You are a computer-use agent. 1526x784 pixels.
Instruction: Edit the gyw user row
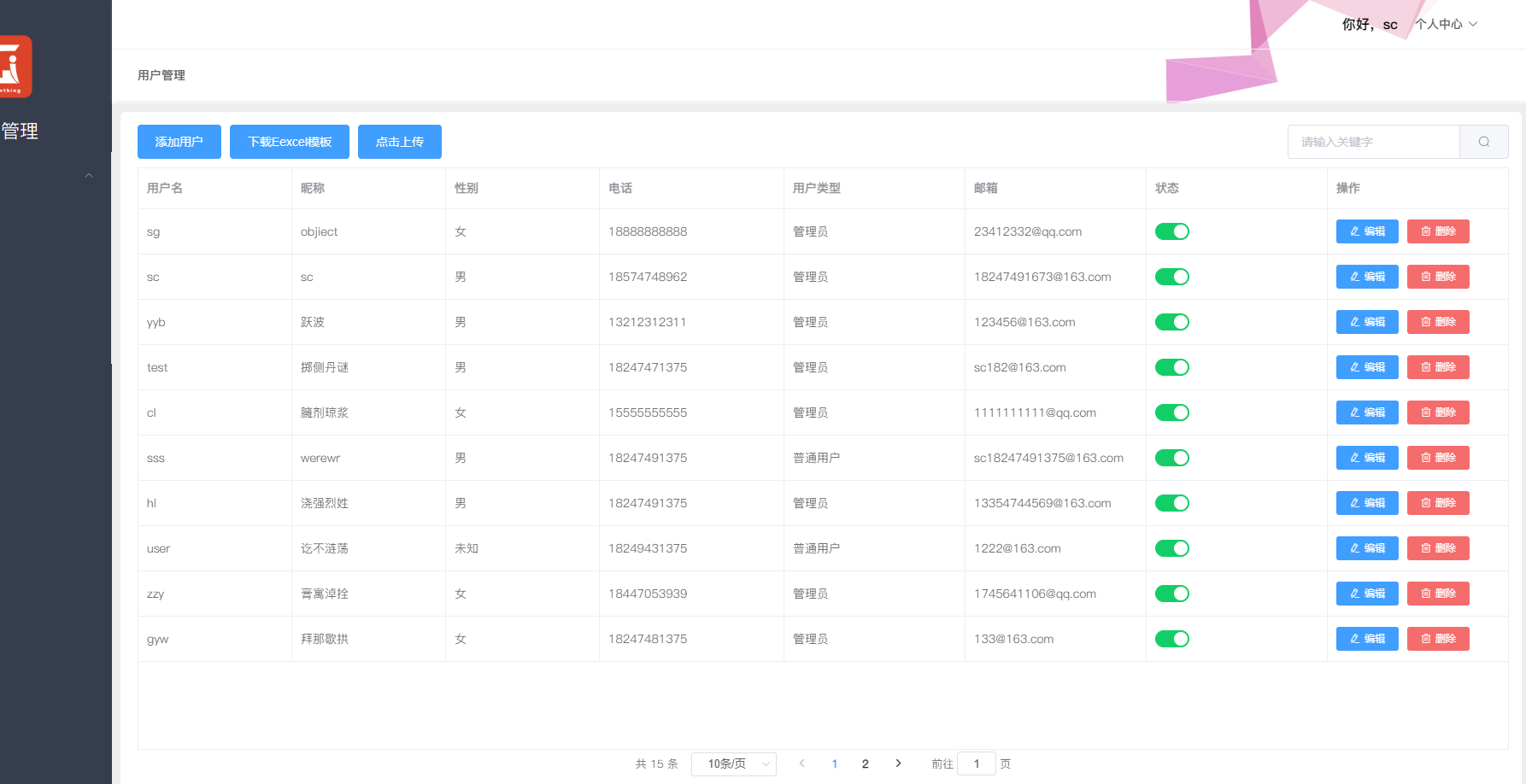pos(1367,639)
